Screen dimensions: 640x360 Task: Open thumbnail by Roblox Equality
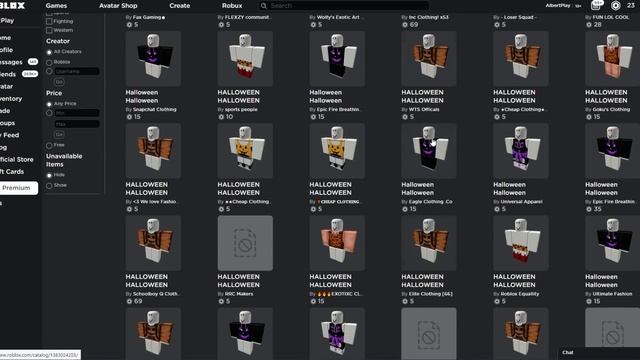click(520, 243)
